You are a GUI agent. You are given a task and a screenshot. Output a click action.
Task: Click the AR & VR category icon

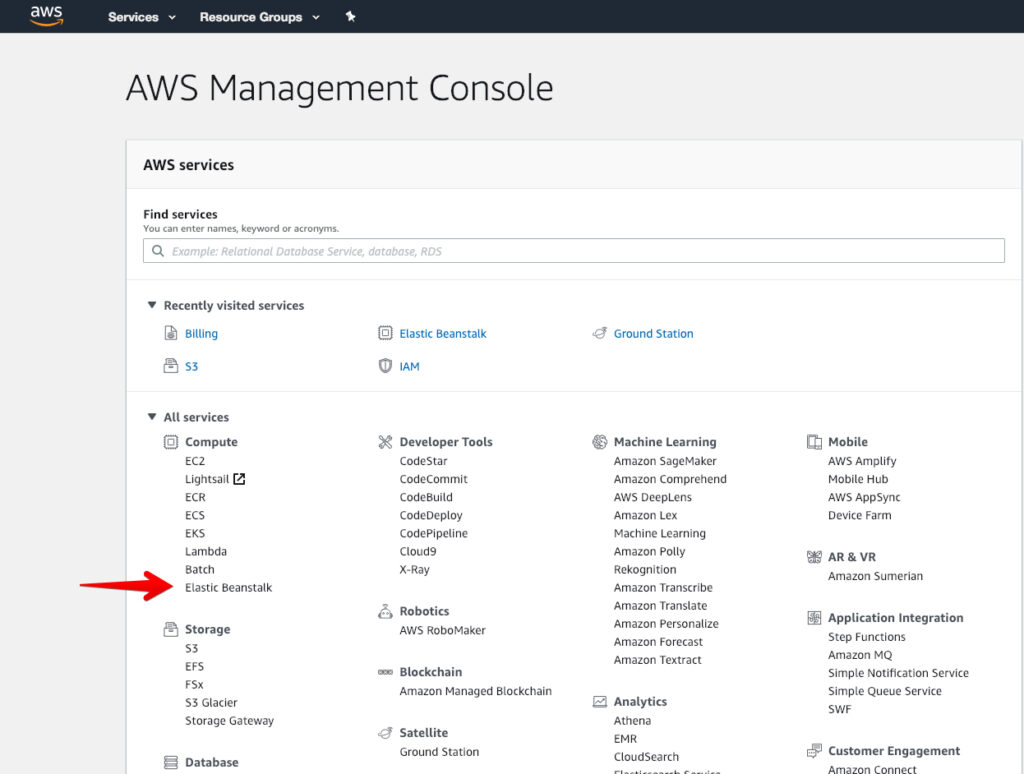click(x=814, y=557)
